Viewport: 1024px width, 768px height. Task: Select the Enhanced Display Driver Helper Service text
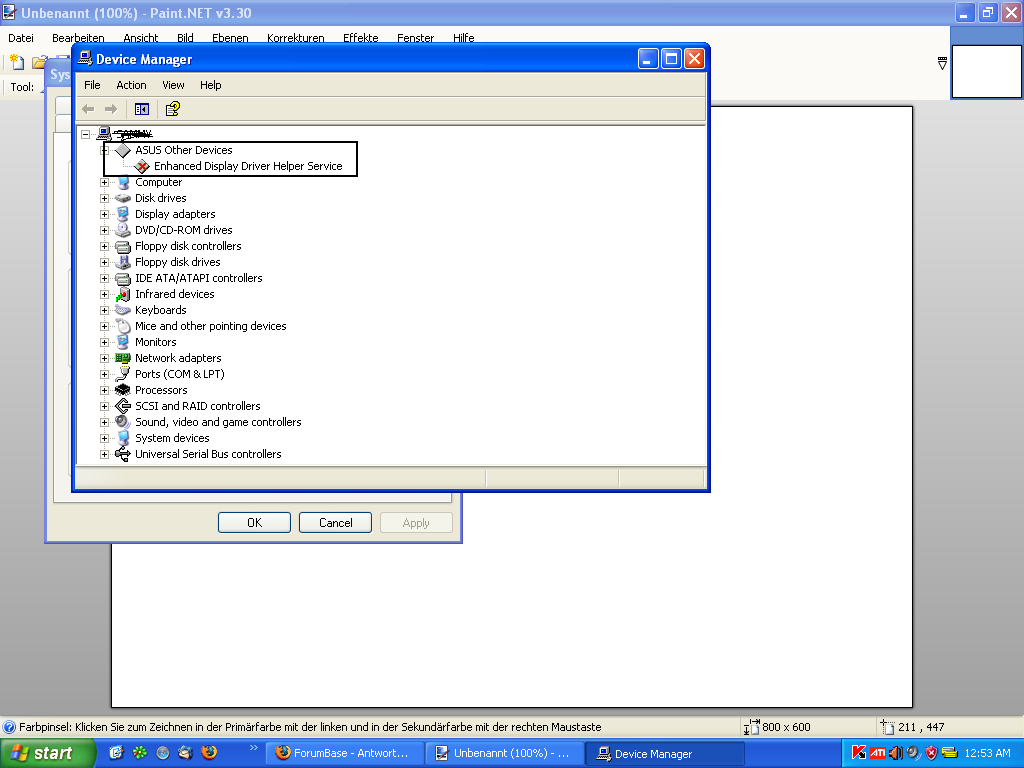click(248, 167)
